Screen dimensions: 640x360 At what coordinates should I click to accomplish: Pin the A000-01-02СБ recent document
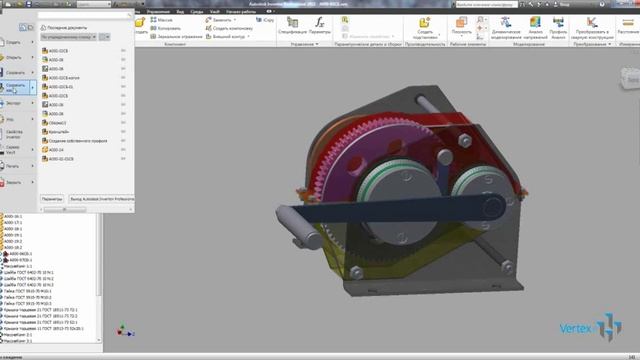click(123, 158)
